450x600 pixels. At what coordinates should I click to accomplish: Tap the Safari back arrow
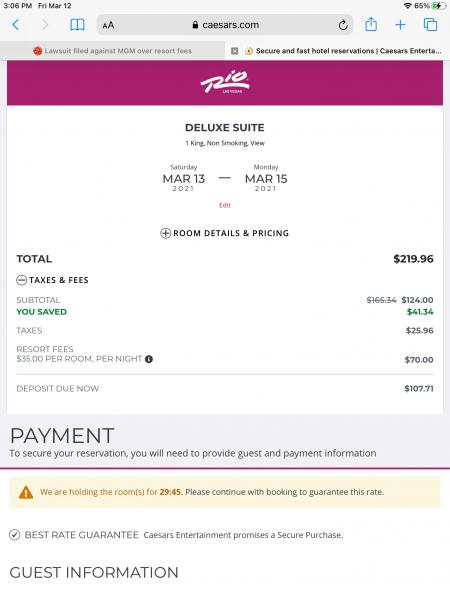(15, 25)
